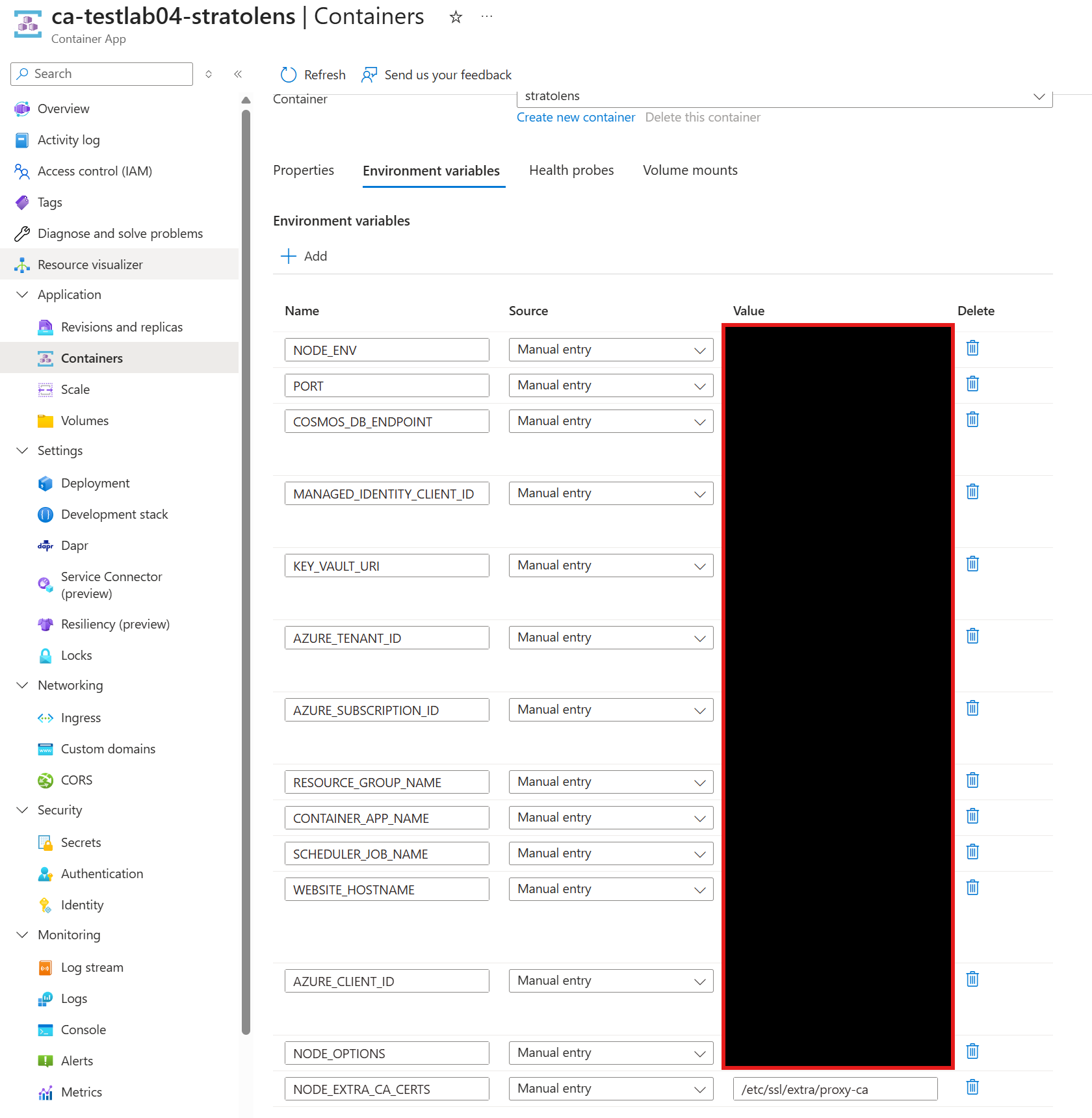
Task: Open Deployment page
Action: click(x=95, y=483)
